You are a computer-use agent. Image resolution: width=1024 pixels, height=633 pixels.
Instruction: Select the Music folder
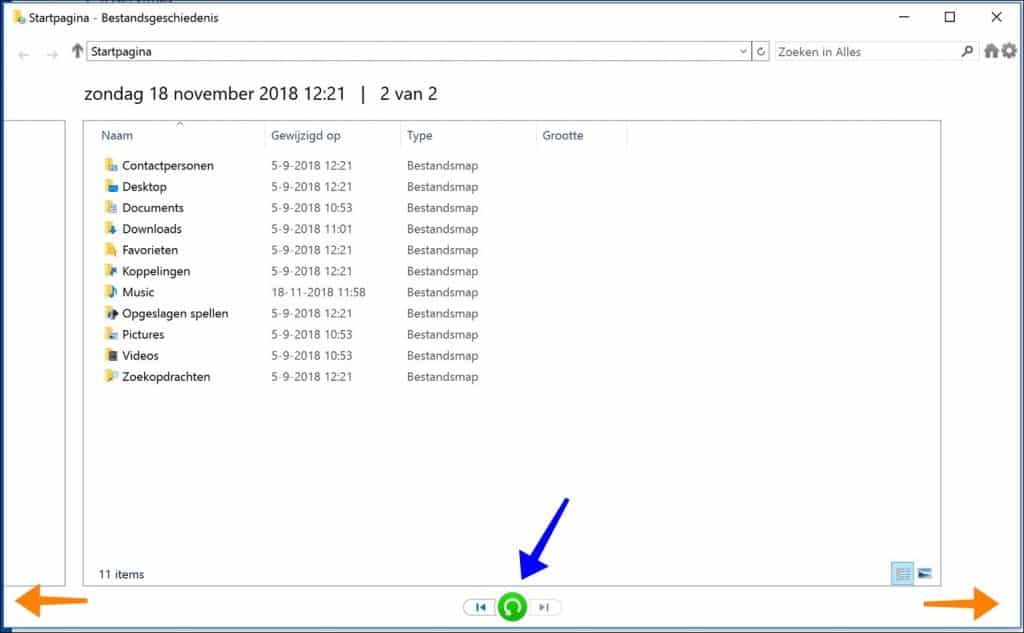tap(140, 292)
